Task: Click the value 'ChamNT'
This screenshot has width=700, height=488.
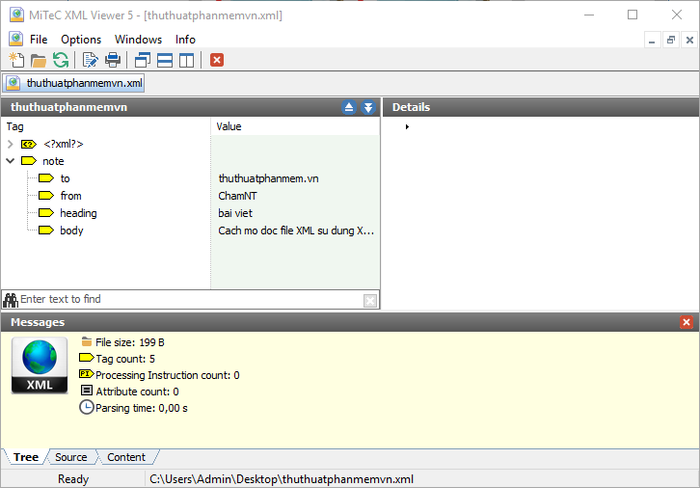Action: click(238, 196)
